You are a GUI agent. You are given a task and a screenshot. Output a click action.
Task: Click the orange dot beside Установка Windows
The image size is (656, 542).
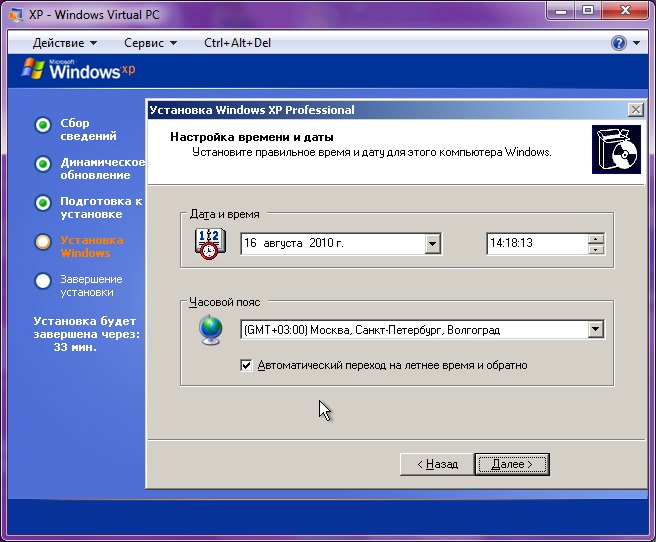[43, 242]
